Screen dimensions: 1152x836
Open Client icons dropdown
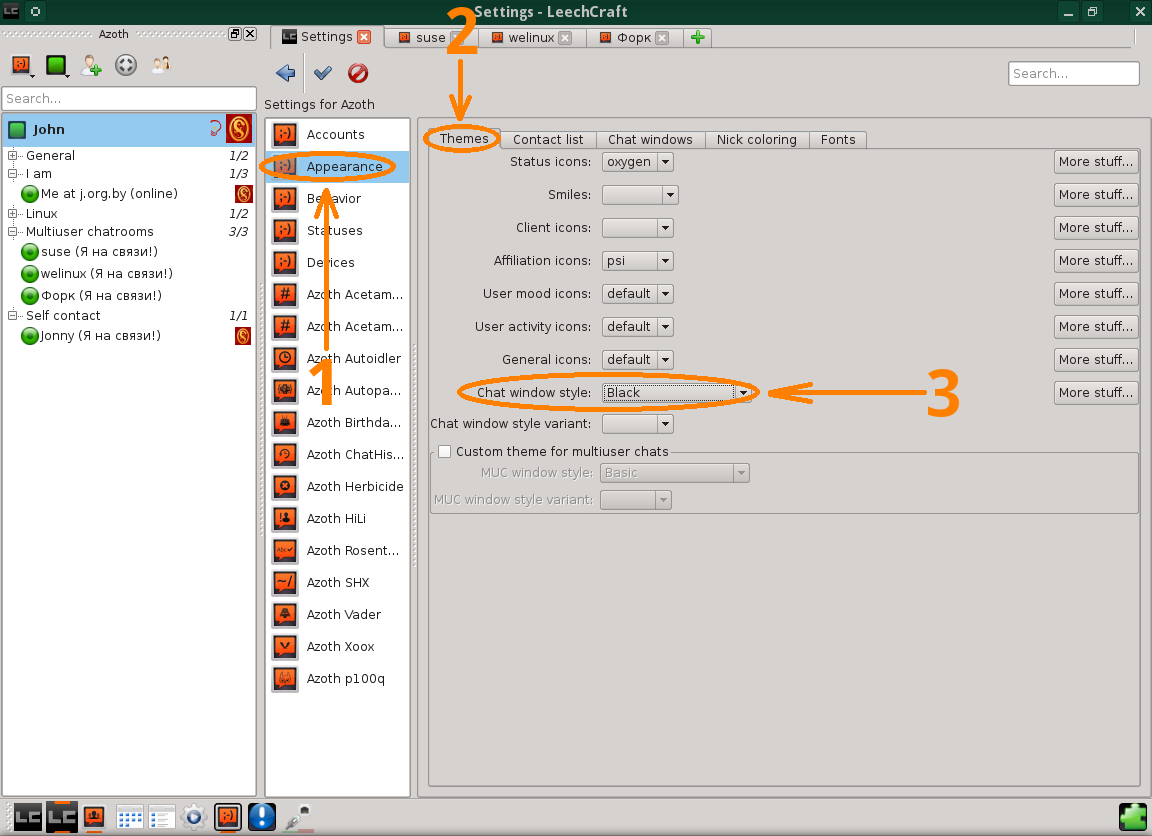coord(638,228)
